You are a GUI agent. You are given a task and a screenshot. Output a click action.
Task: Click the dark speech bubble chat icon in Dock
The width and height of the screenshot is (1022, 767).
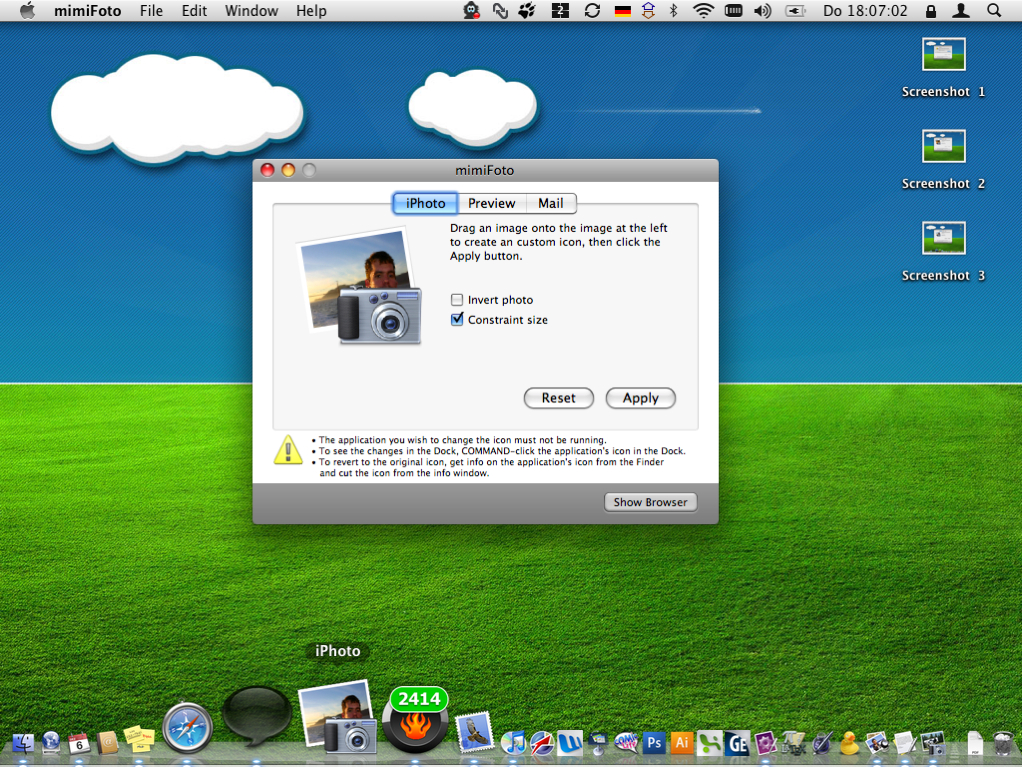point(257,717)
